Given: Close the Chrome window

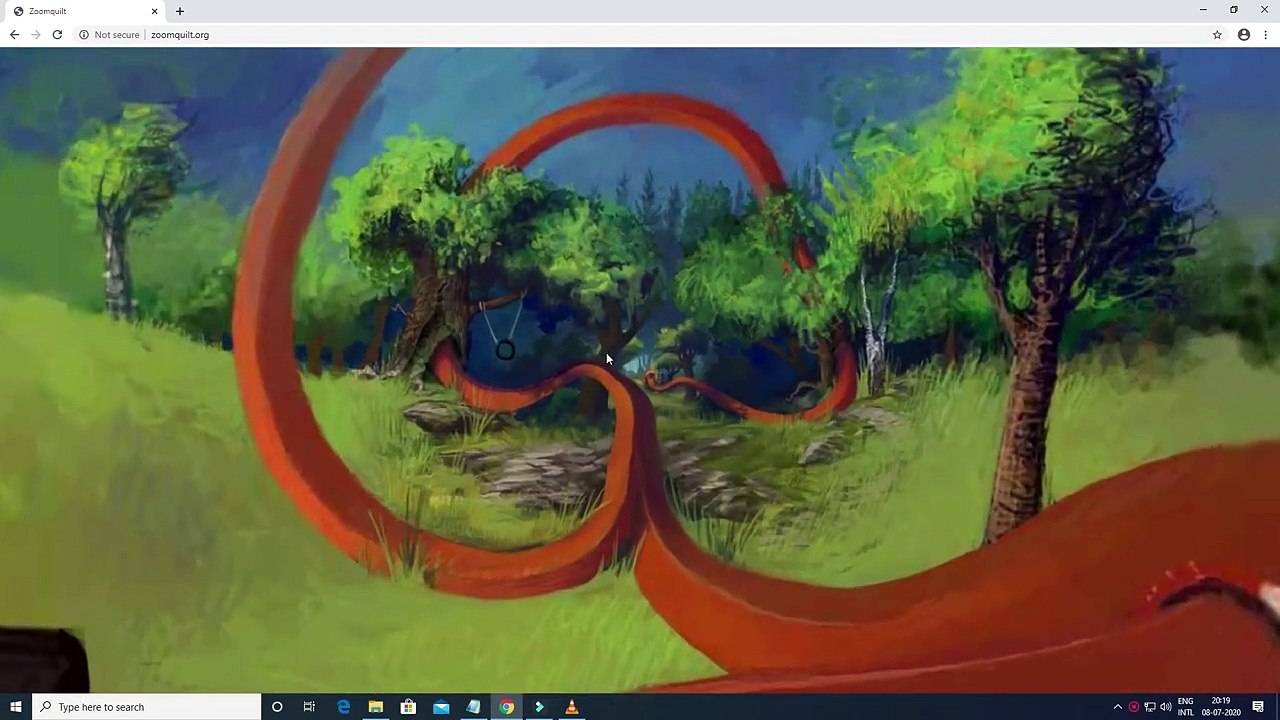Looking at the screenshot, I should coord(1264,10).
